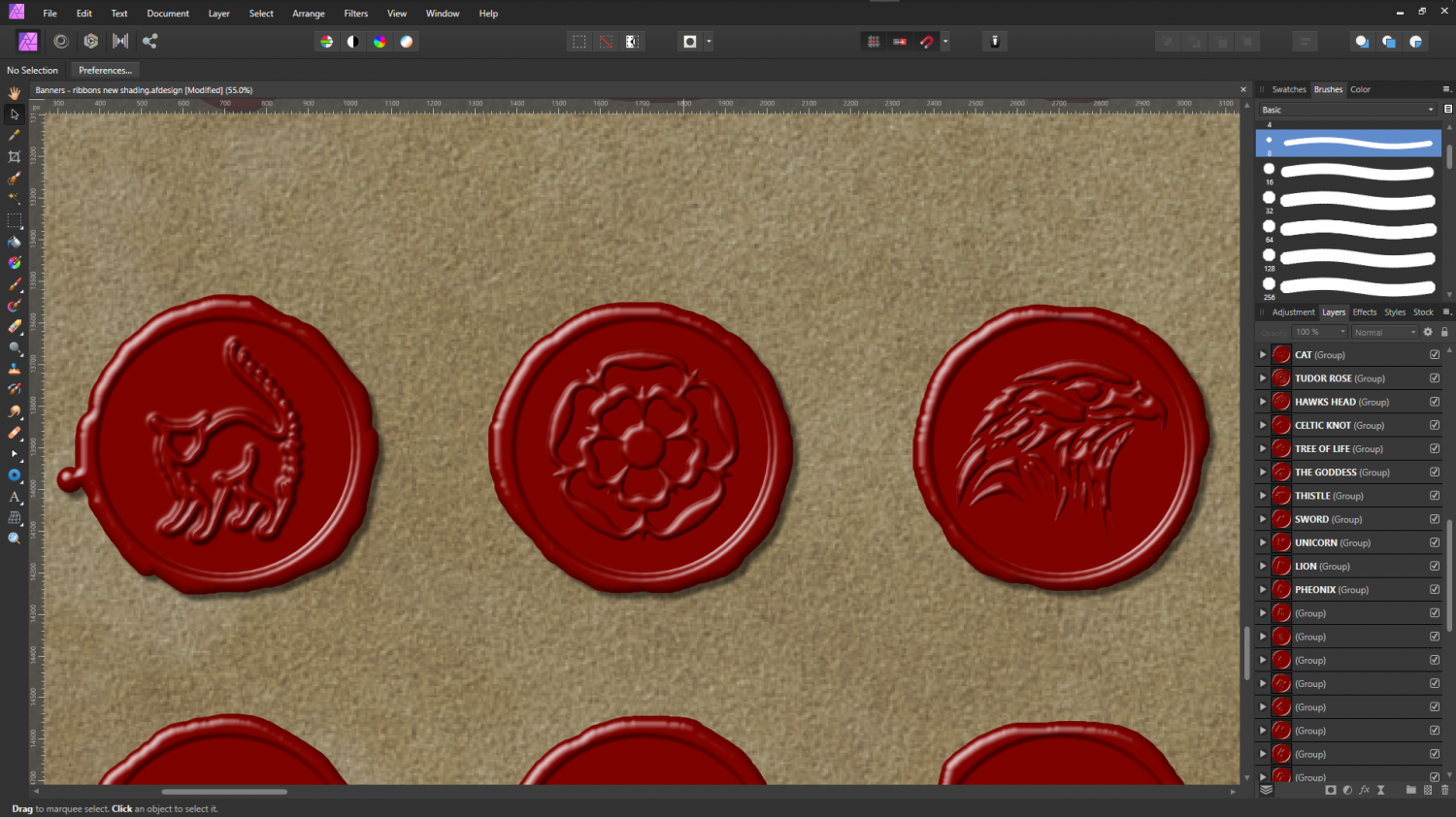Viewport: 1456px width, 818px height.
Task: Open the Assistant options icon
Action: [x=995, y=41]
